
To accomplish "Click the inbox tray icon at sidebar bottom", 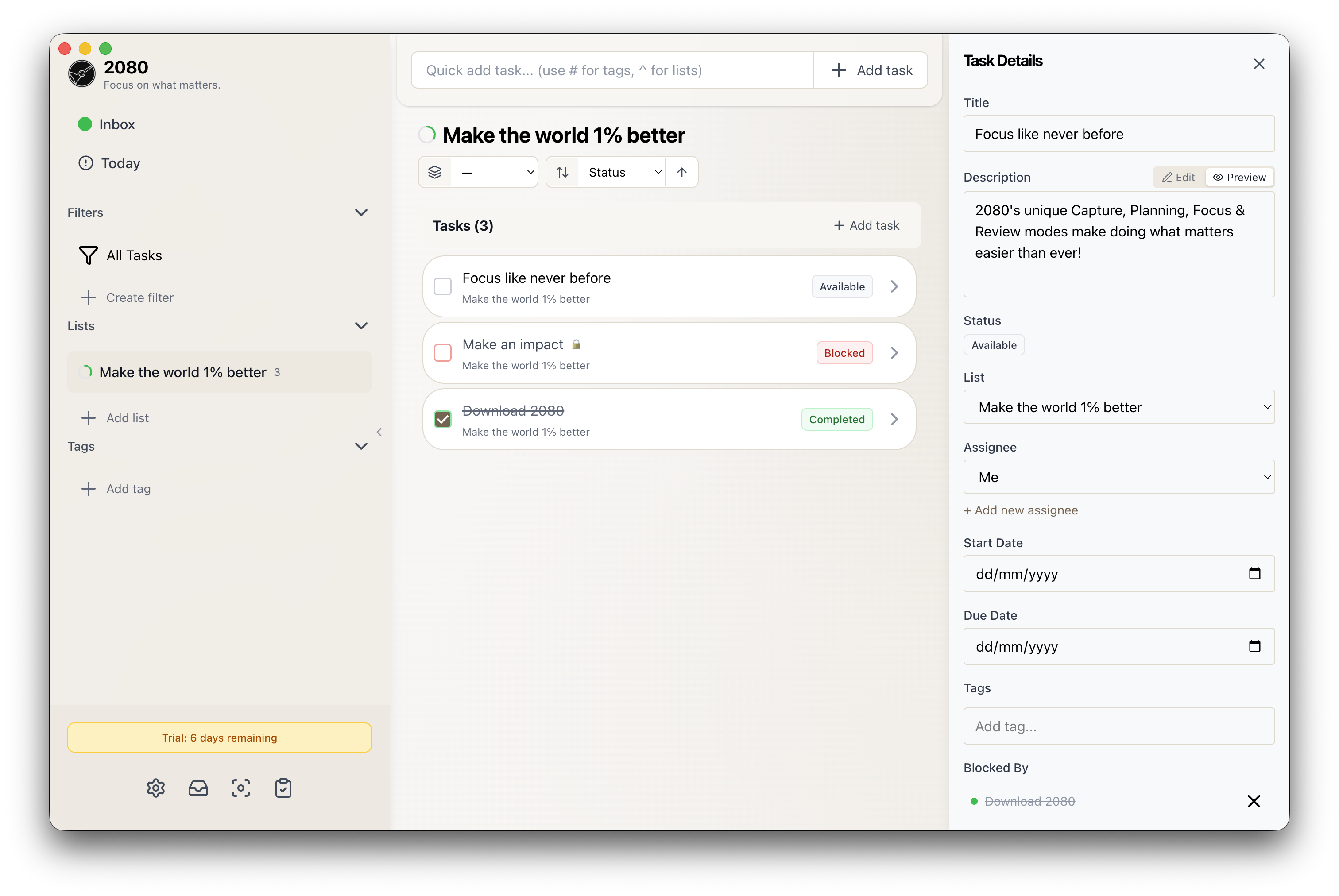I will pos(198,788).
